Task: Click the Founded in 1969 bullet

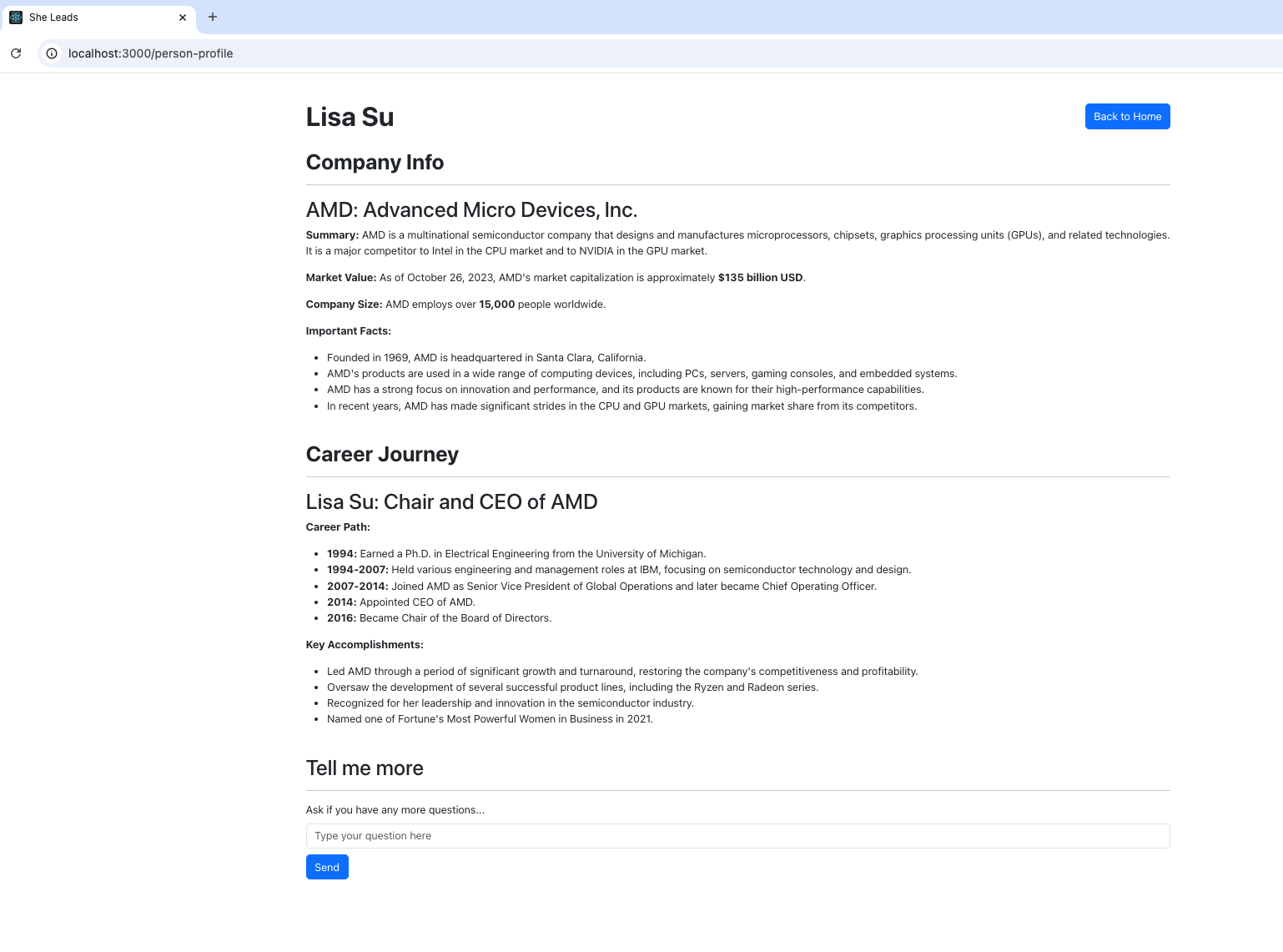Action: point(486,358)
